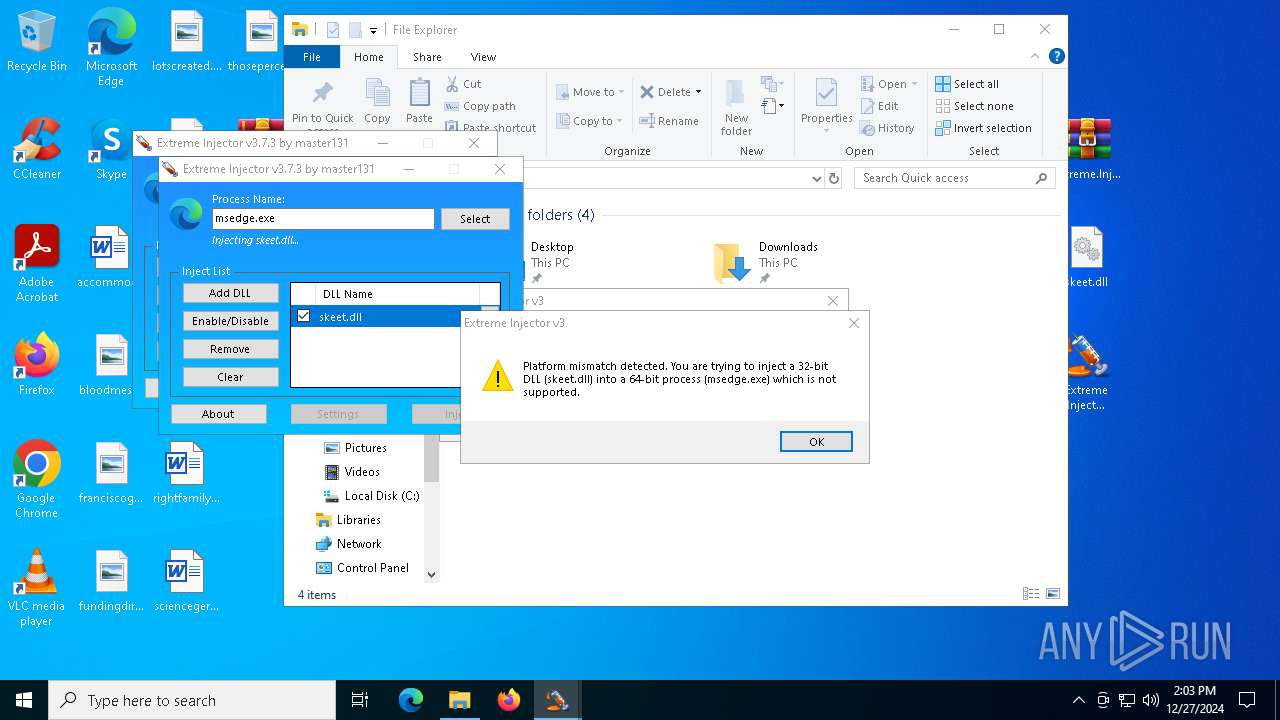Click the Windows Start button
The height and width of the screenshot is (720, 1280).
24,700
